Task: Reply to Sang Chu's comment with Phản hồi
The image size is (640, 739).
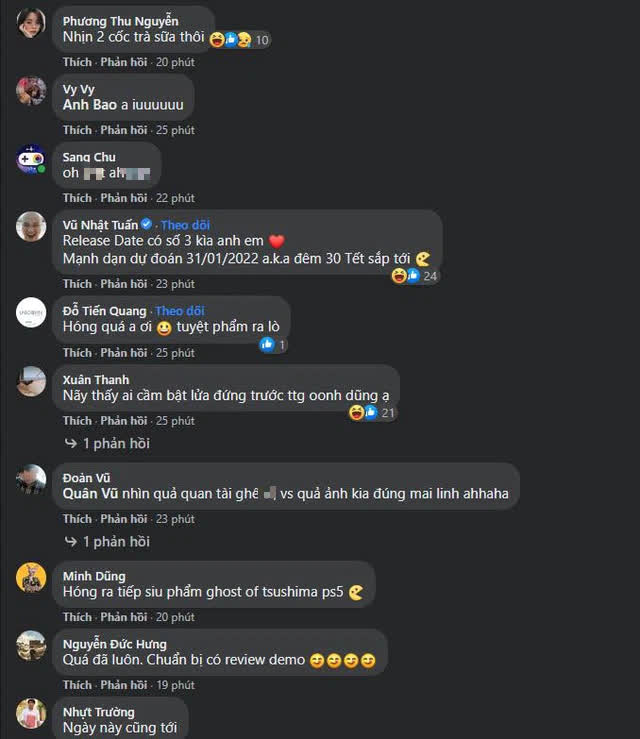Action: pos(124,198)
